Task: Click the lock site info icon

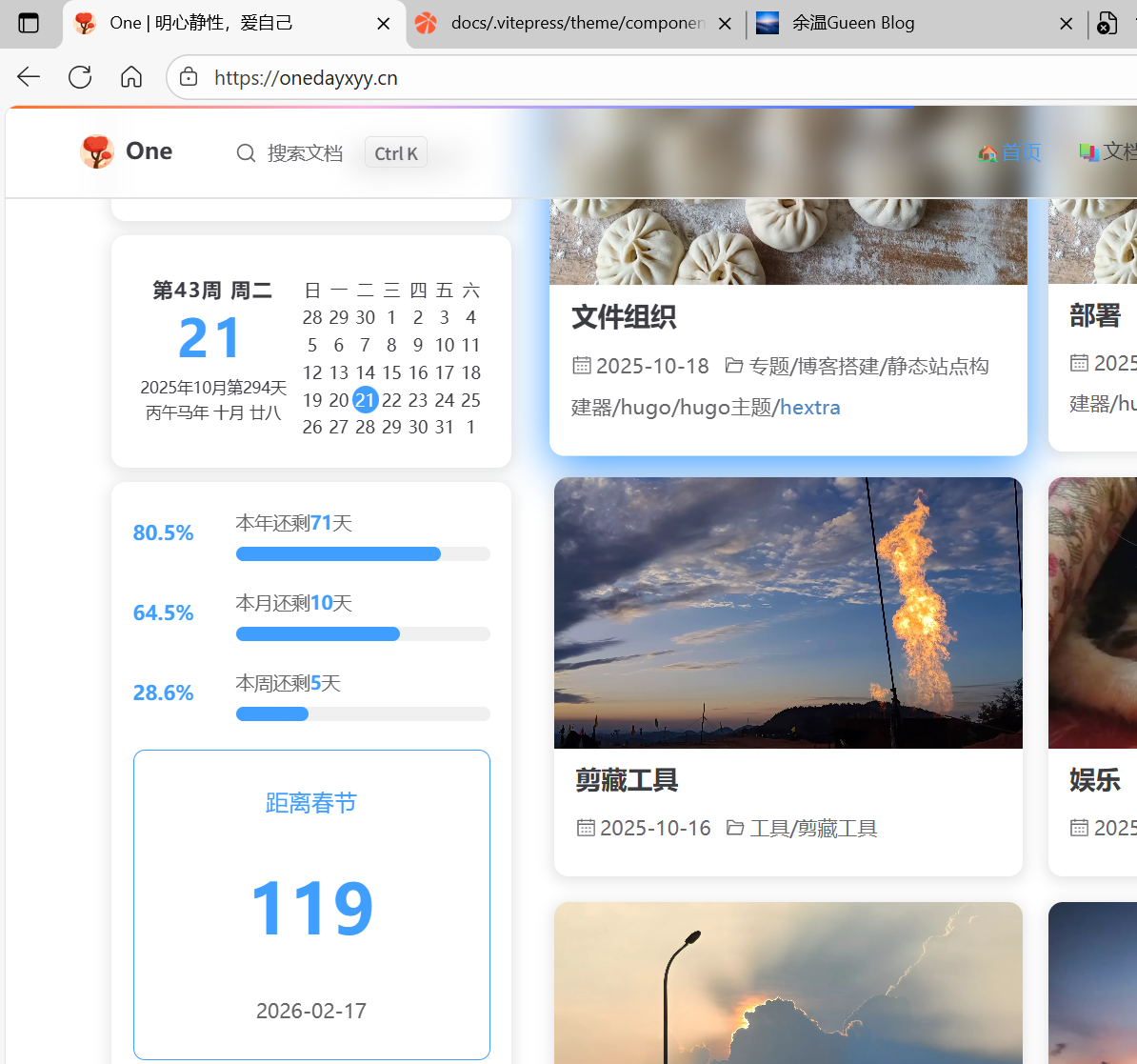Action: pyautogui.click(x=189, y=77)
